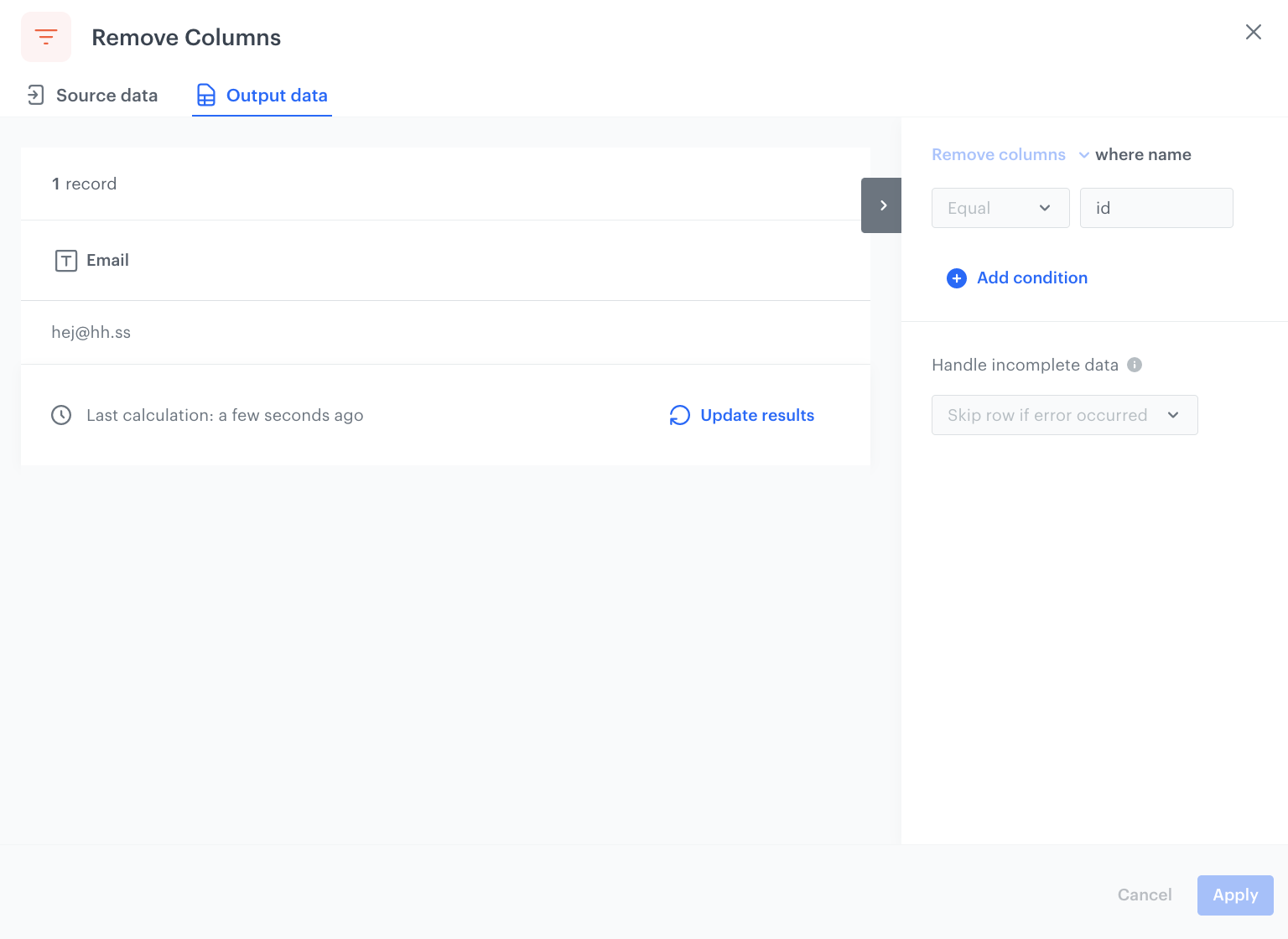Expand the Skip row if error occurred dropdown
Viewport: 1288px width, 939px height.
[x=1064, y=415]
